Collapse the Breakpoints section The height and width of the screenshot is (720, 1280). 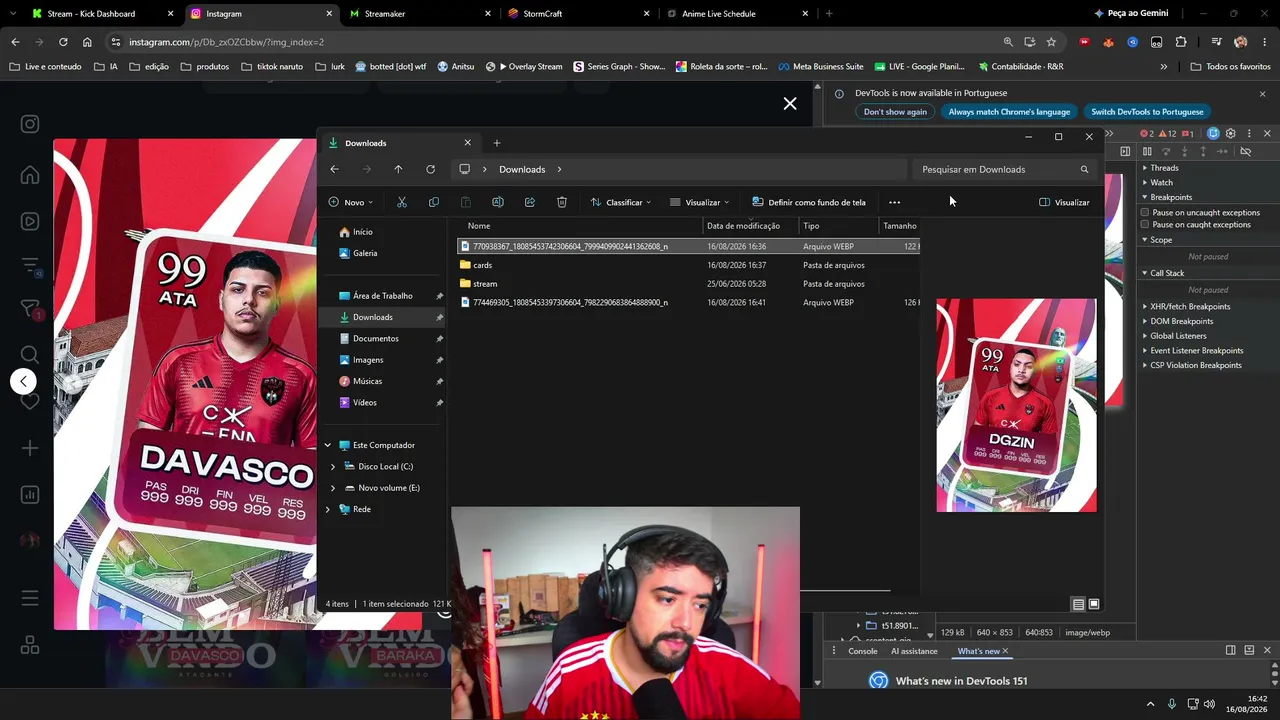click(1171, 197)
